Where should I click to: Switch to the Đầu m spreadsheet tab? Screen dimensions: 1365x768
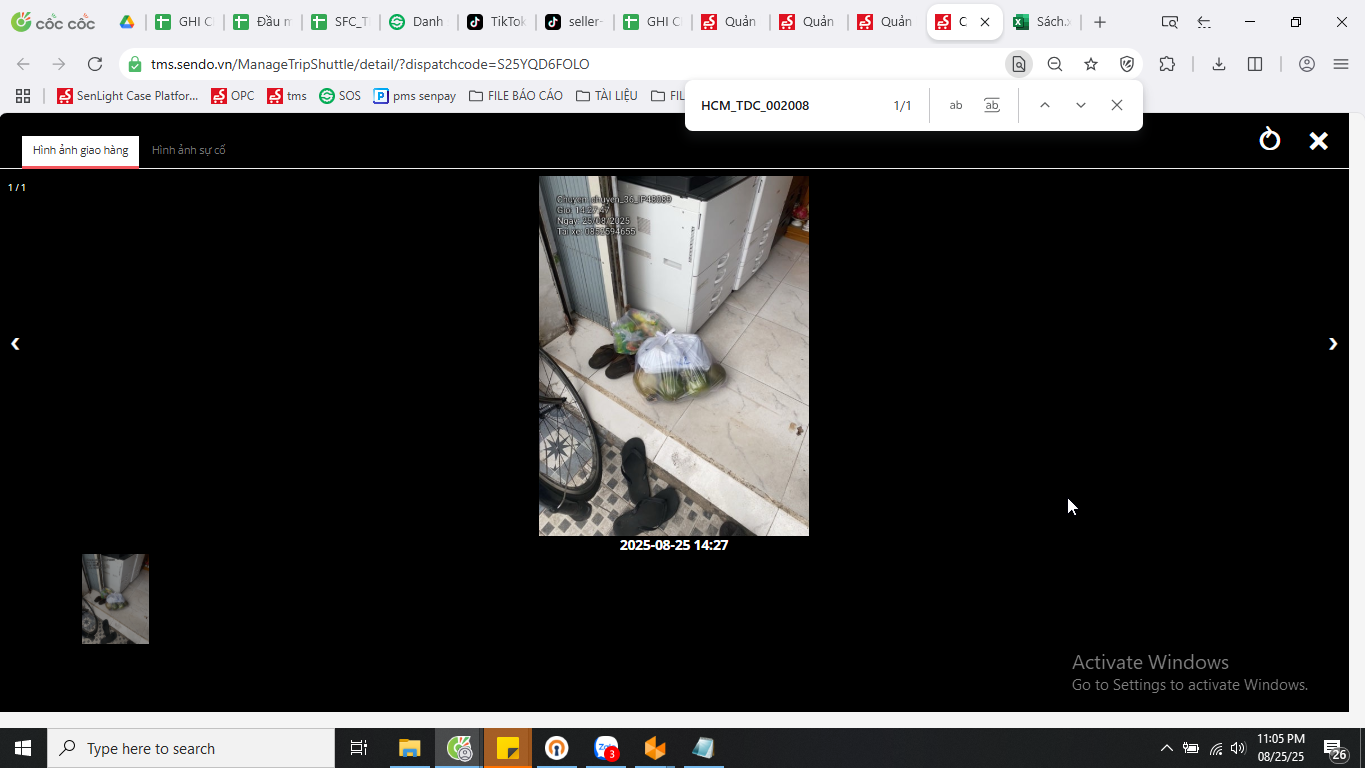263,22
